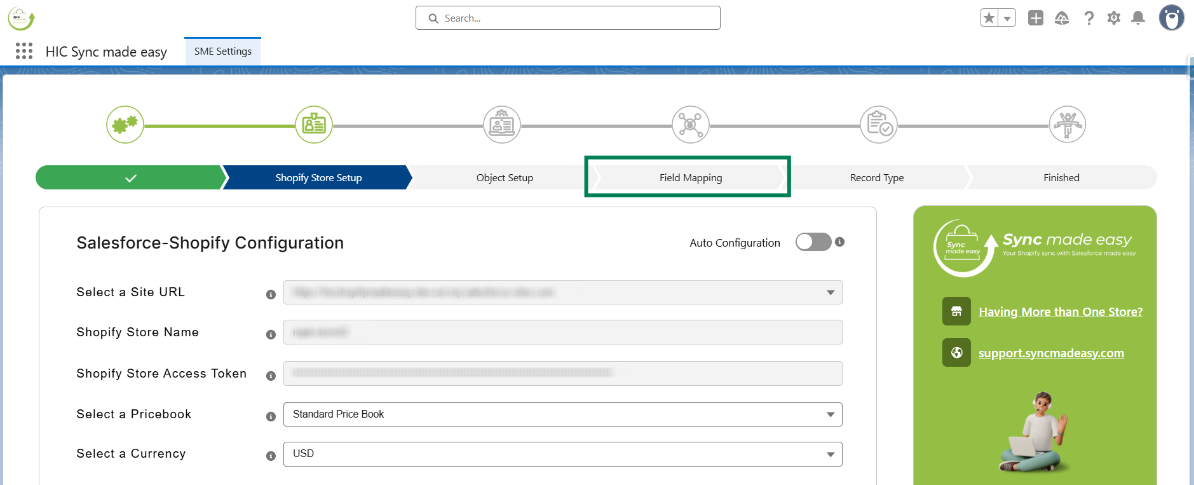The height and width of the screenshot is (485, 1194).
Task: Open the Standard Price Book dropdown
Action: 563,414
